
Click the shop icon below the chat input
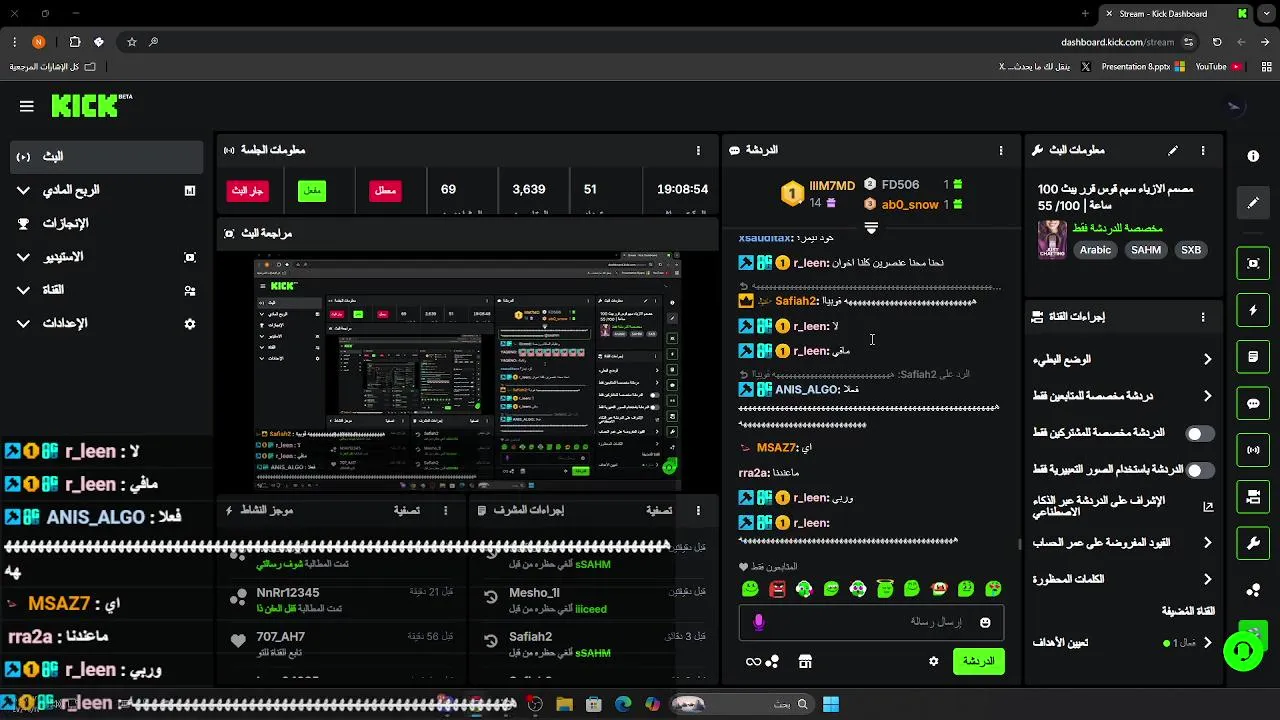(x=805, y=661)
